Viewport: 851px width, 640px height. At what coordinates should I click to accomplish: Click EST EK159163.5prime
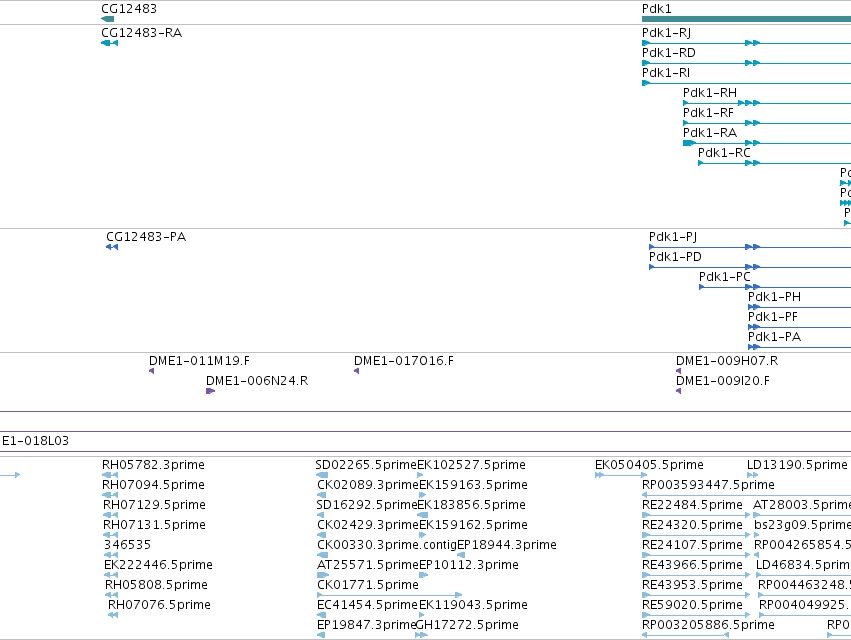(x=473, y=485)
